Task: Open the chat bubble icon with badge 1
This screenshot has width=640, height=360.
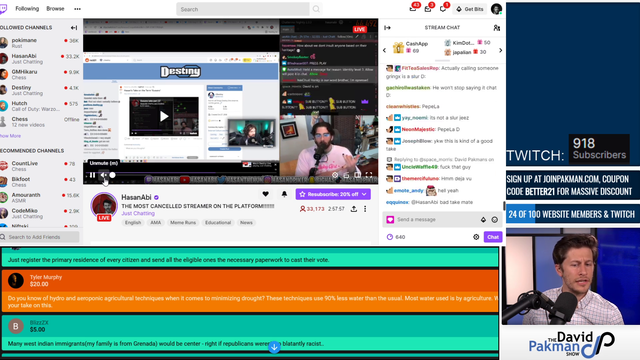Action: coord(443,9)
